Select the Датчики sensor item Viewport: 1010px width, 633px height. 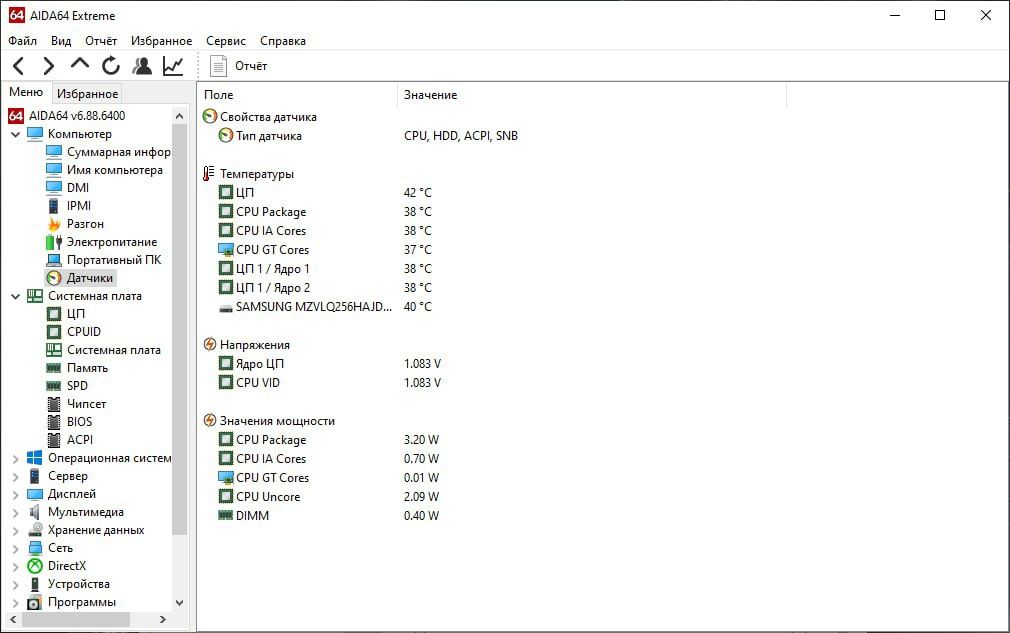(x=81, y=278)
